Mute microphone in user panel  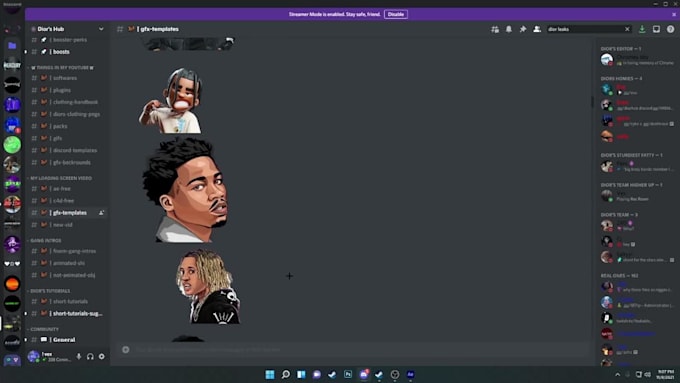click(79, 357)
